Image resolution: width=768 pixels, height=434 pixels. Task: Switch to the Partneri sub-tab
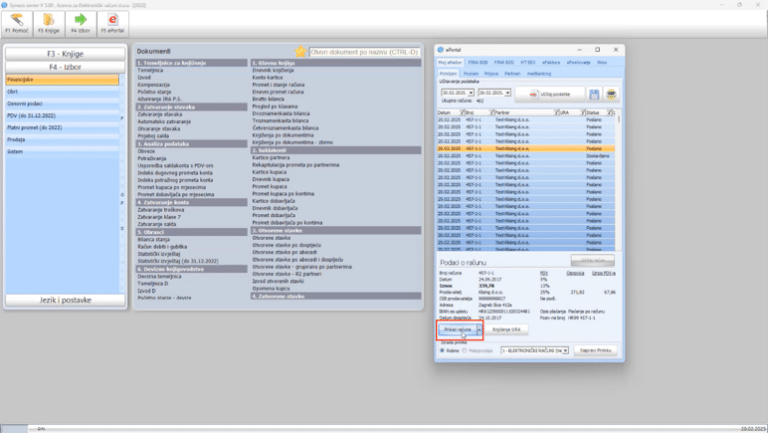512,73
